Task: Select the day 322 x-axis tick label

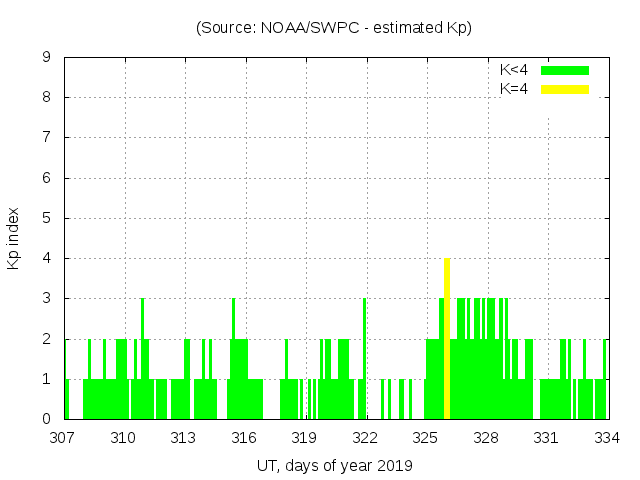Action: click(365, 437)
